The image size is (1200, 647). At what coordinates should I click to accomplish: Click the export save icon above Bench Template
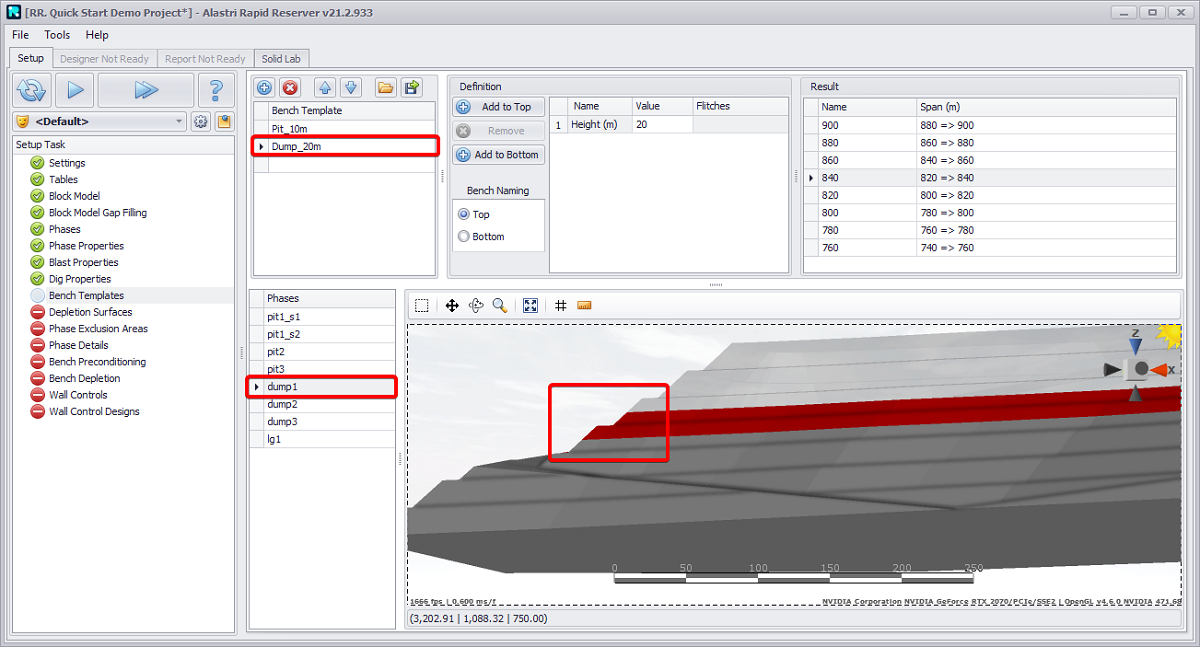[411, 88]
